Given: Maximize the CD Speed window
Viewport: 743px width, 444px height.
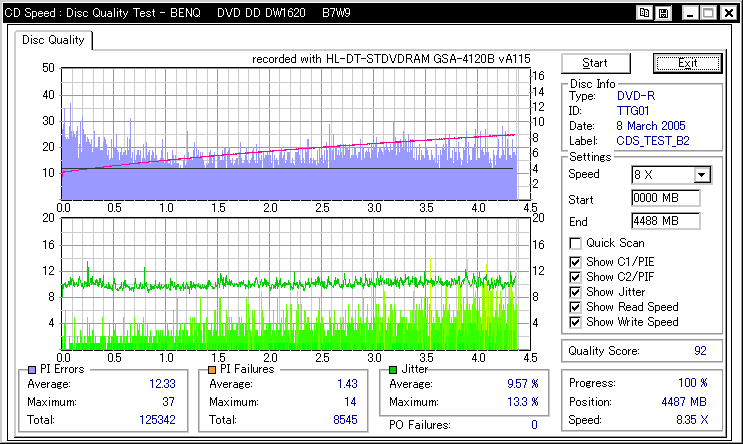Looking at the screenshot, I should tap(709, 13).
